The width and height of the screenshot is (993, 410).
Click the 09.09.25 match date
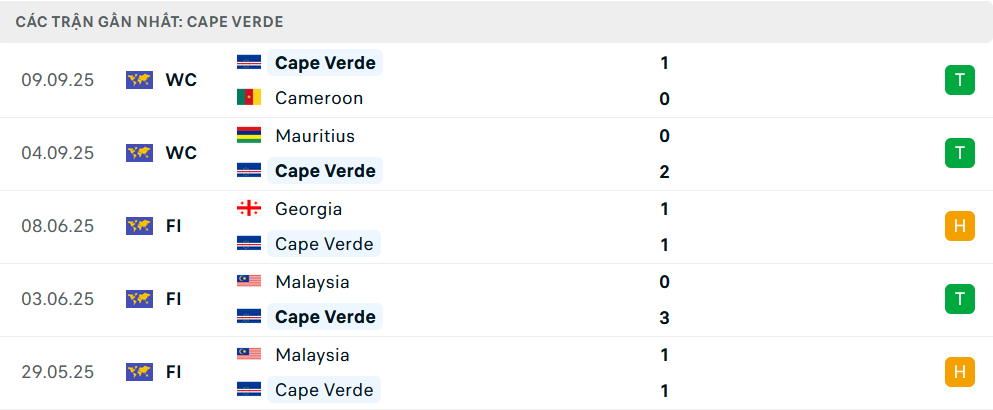58,80
